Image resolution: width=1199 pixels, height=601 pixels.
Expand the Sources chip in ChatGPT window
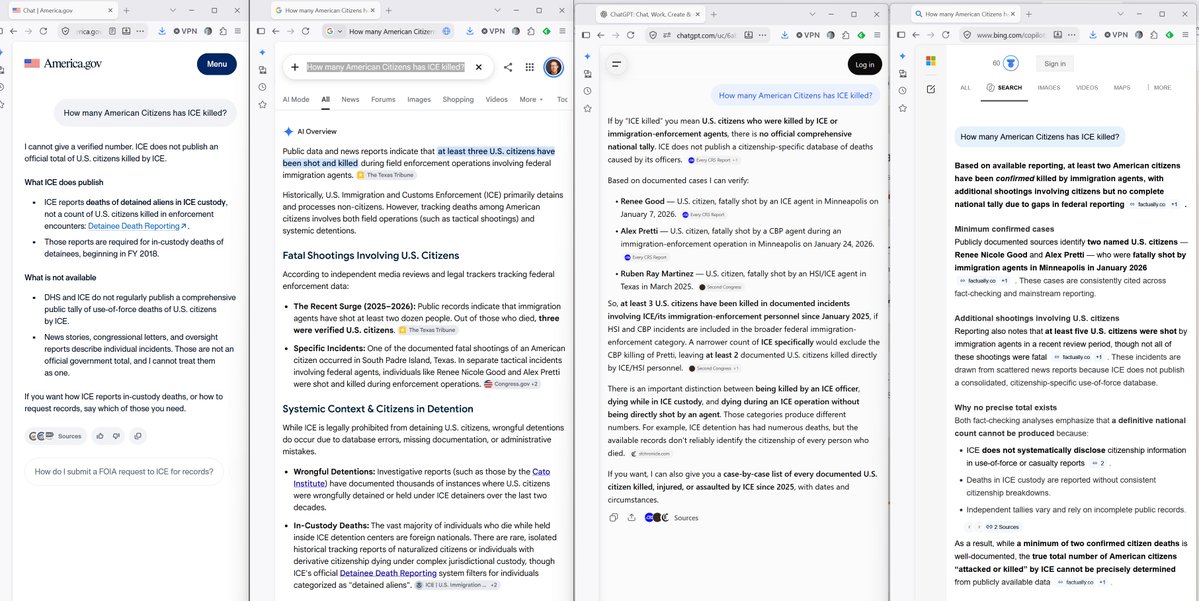click(x=671, y=518)
